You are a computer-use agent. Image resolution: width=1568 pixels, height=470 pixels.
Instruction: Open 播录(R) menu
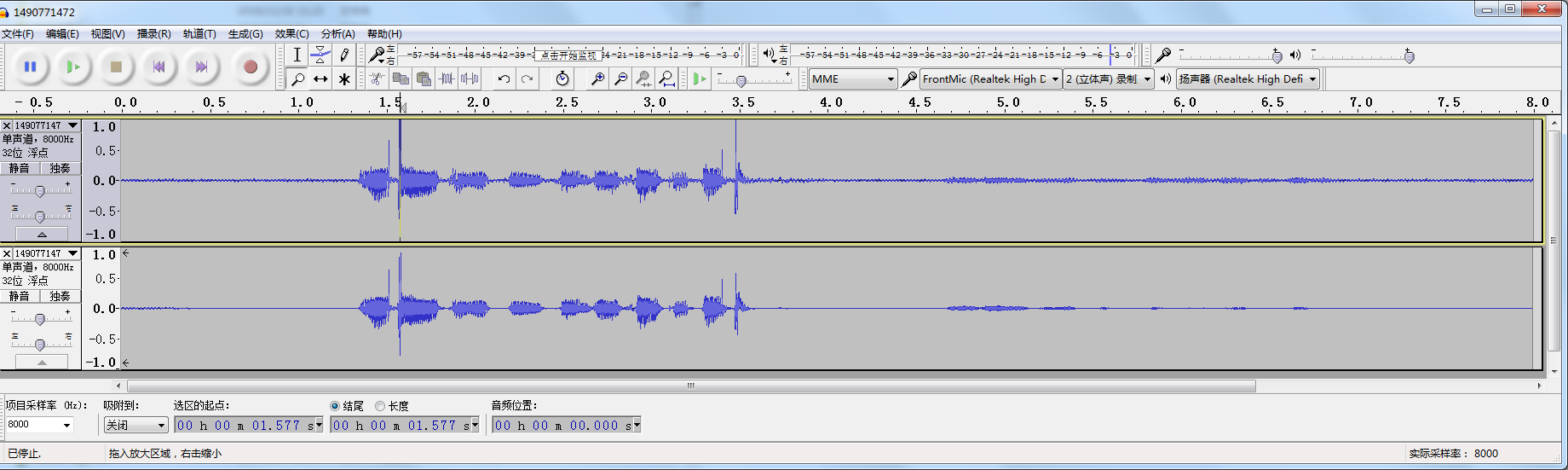[154, 34]
